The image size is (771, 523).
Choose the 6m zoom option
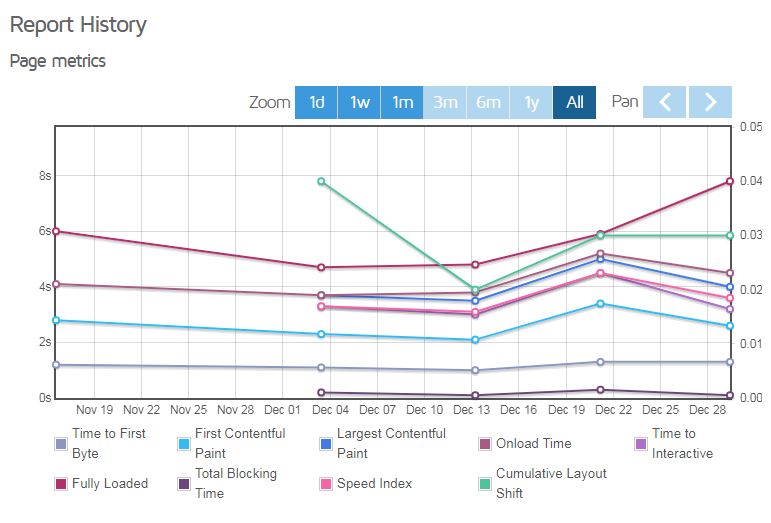pyautogui.click(x=488, y=102)
